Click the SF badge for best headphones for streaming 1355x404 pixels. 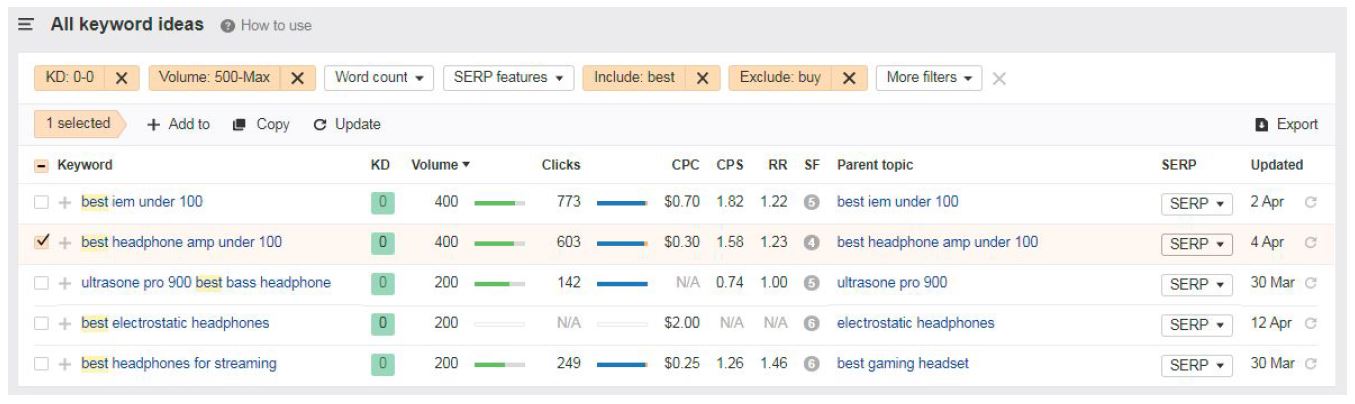pos(812,364)
